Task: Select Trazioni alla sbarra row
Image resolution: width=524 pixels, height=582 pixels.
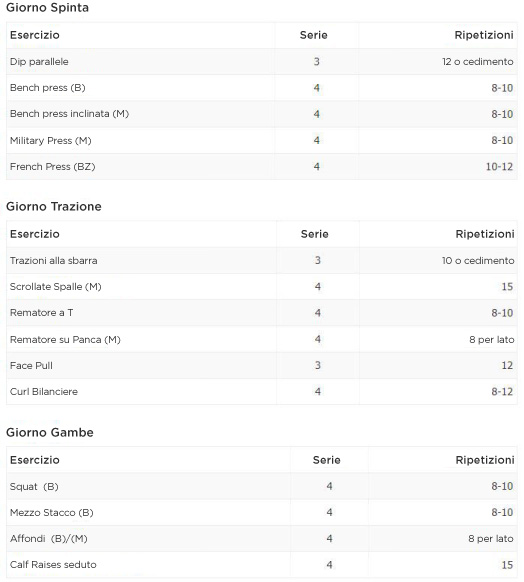Action: 262,261
